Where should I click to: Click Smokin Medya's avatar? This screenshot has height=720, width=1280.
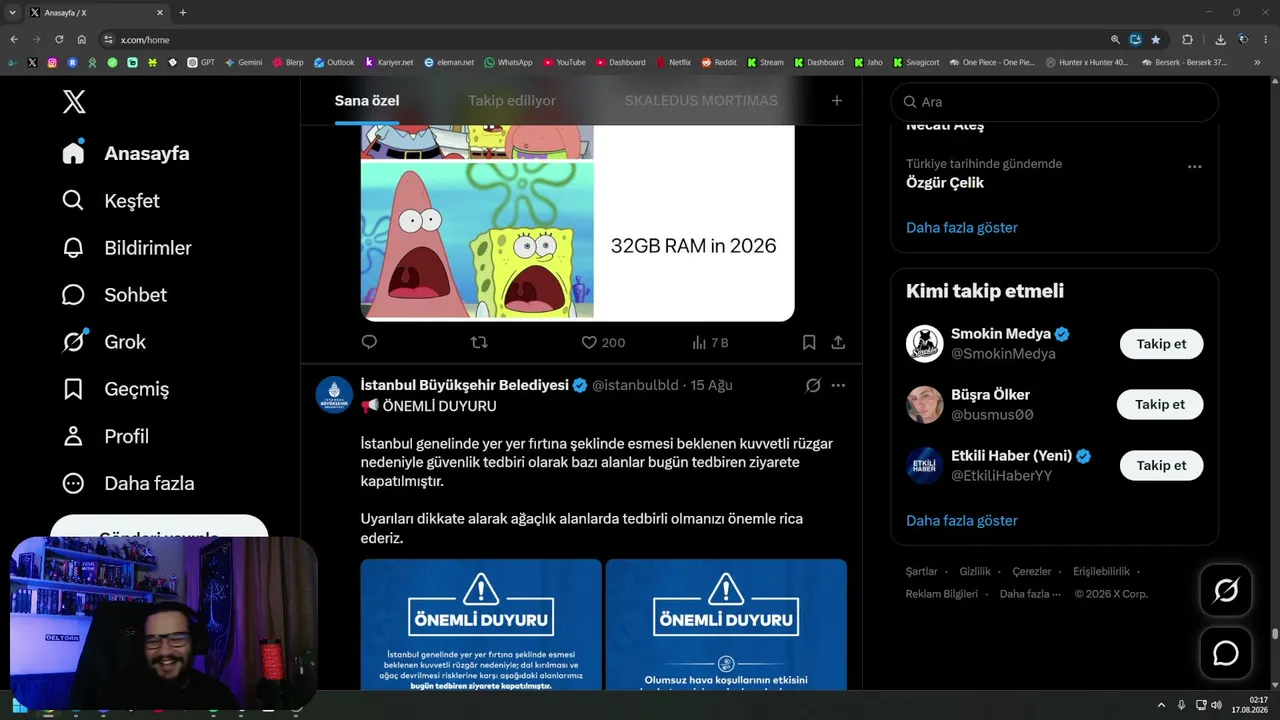tap(925, 343)
